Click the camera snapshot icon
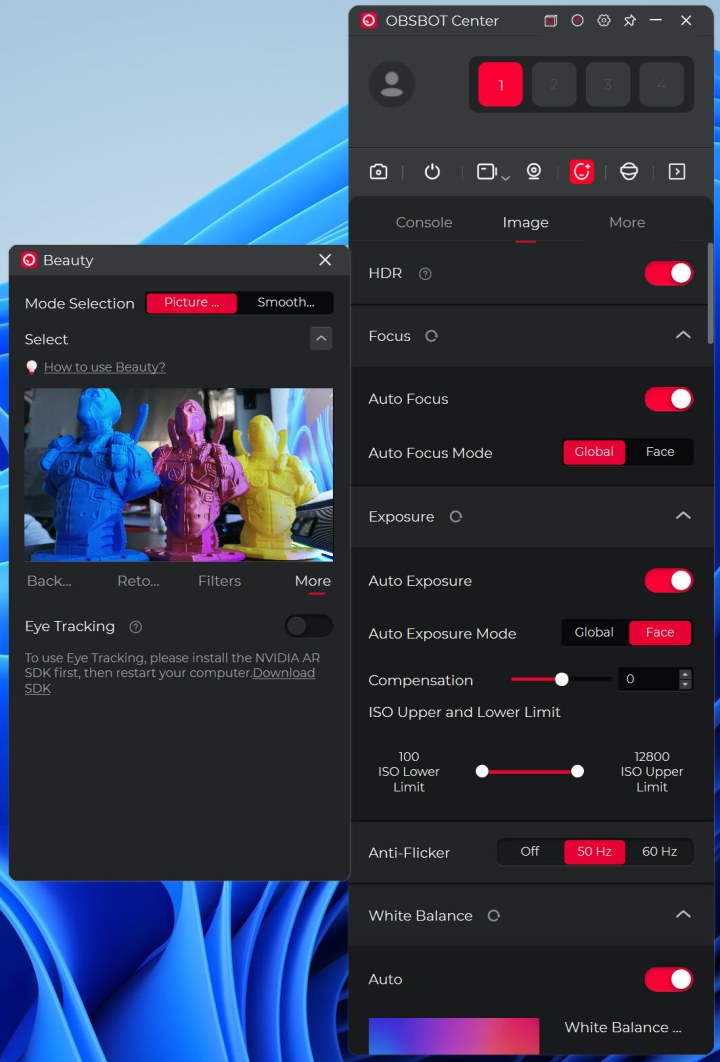This screenshot has height=1062, width=720. 378,172
